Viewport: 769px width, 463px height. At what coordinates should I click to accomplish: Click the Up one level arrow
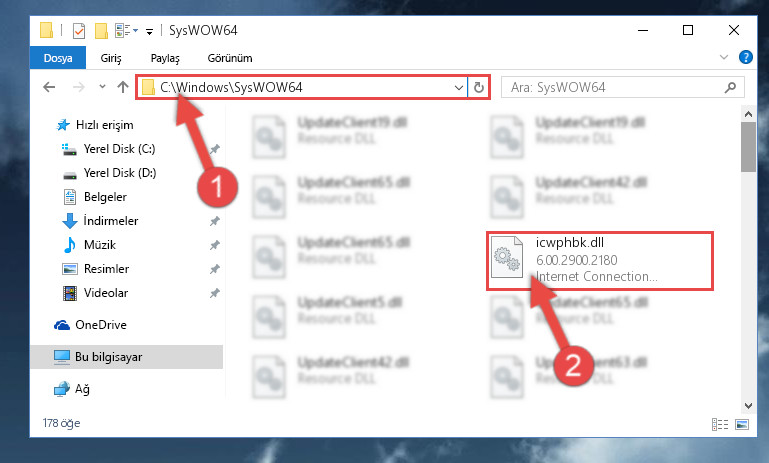[123, 87]
